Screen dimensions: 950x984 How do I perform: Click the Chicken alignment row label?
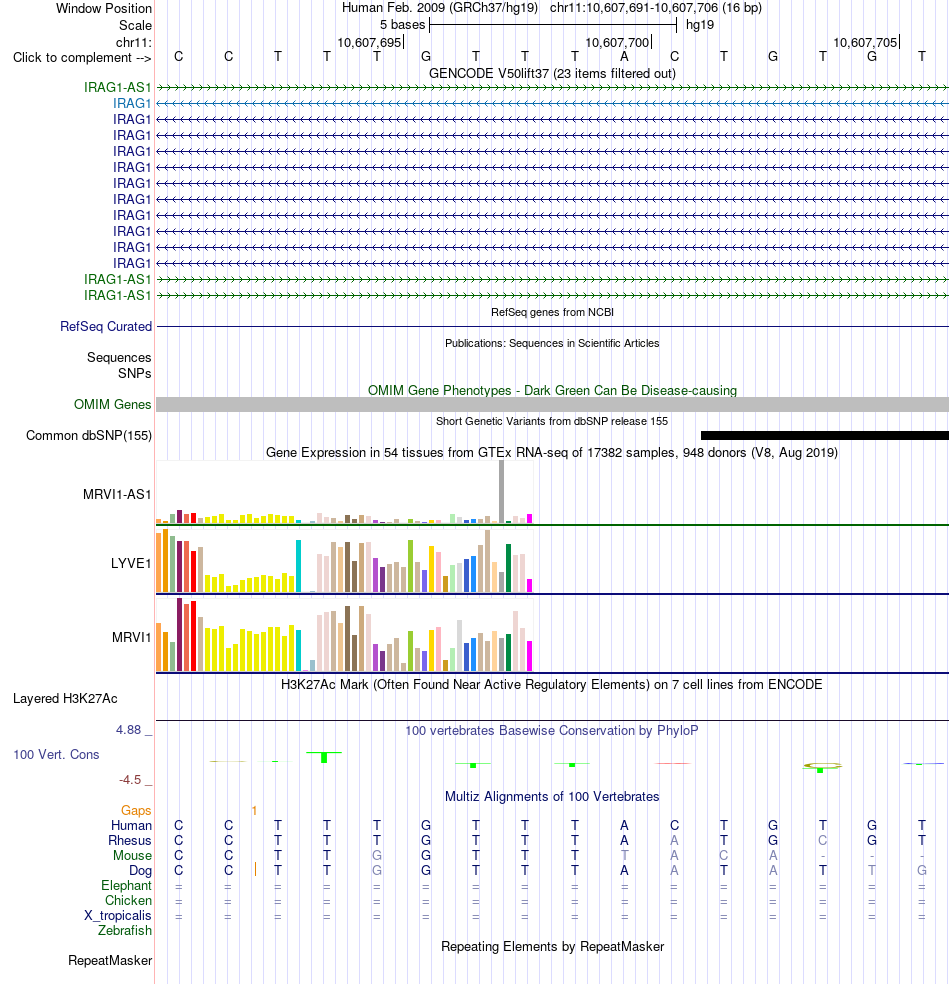coord(128,901)
